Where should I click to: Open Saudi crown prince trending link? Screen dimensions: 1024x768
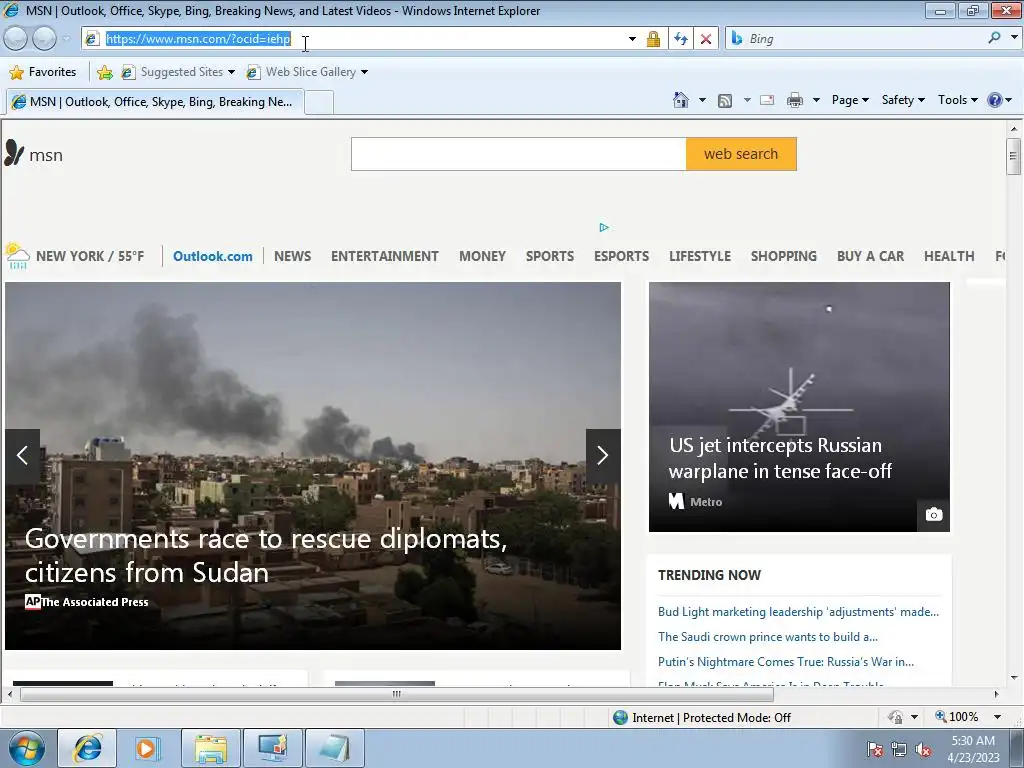pyautogui.click(x=767, y=637)
